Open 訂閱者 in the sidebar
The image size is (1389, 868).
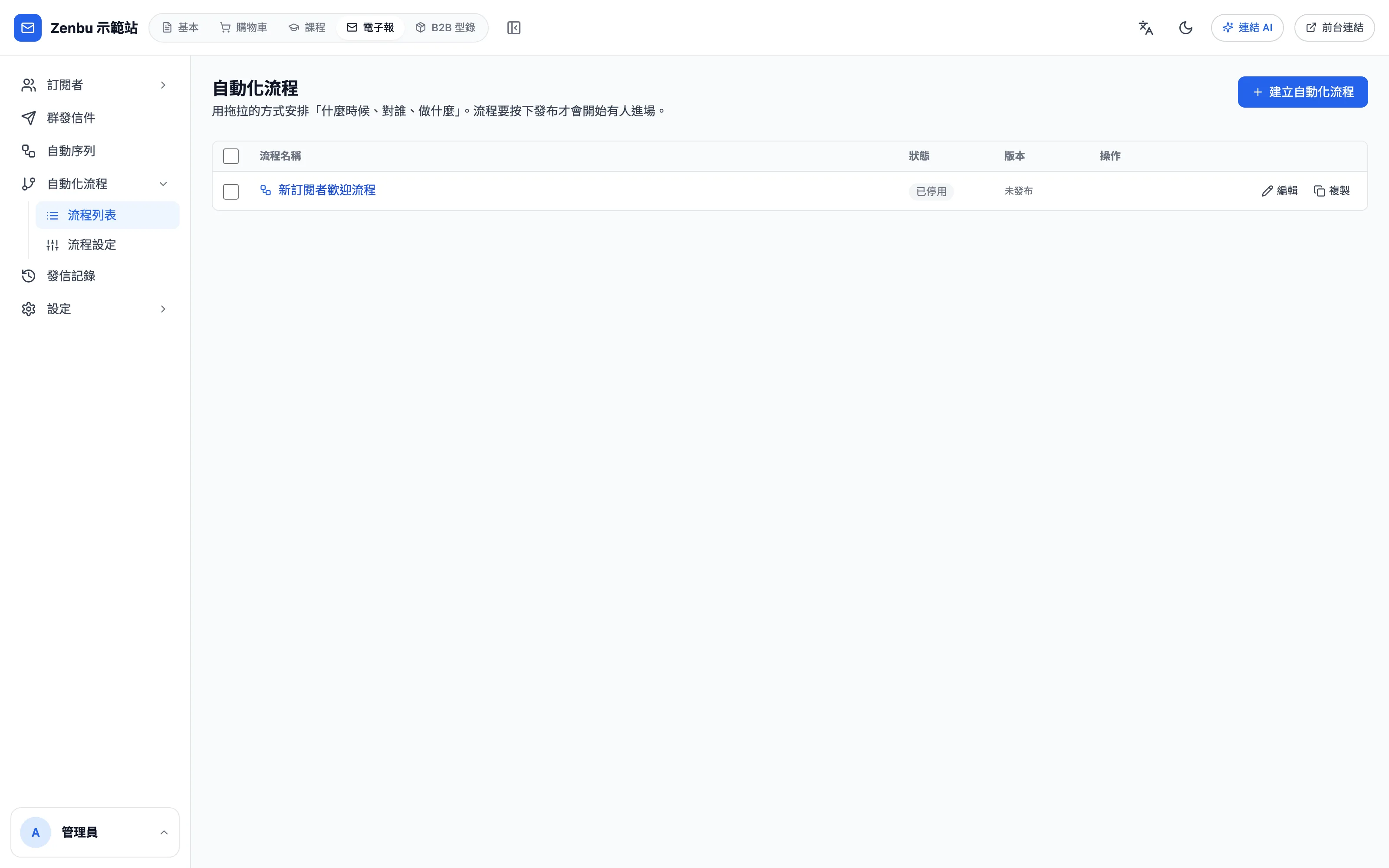[x=95, y=85]
